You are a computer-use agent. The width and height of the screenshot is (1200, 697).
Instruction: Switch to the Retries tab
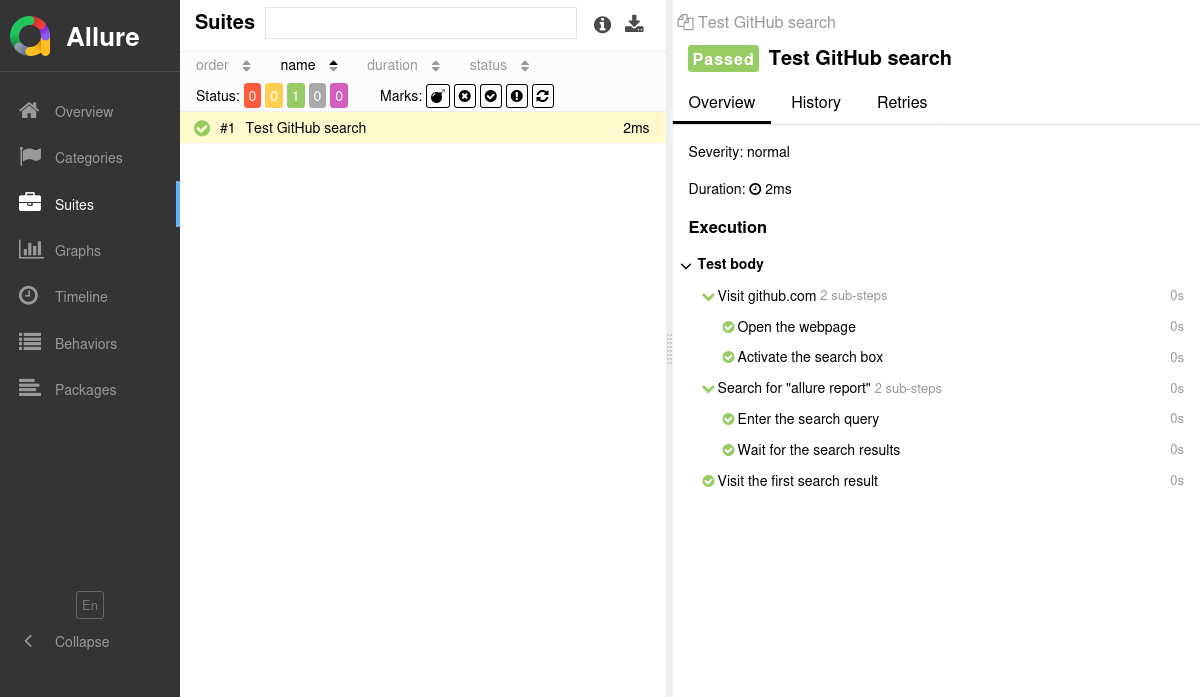(901, 103)
